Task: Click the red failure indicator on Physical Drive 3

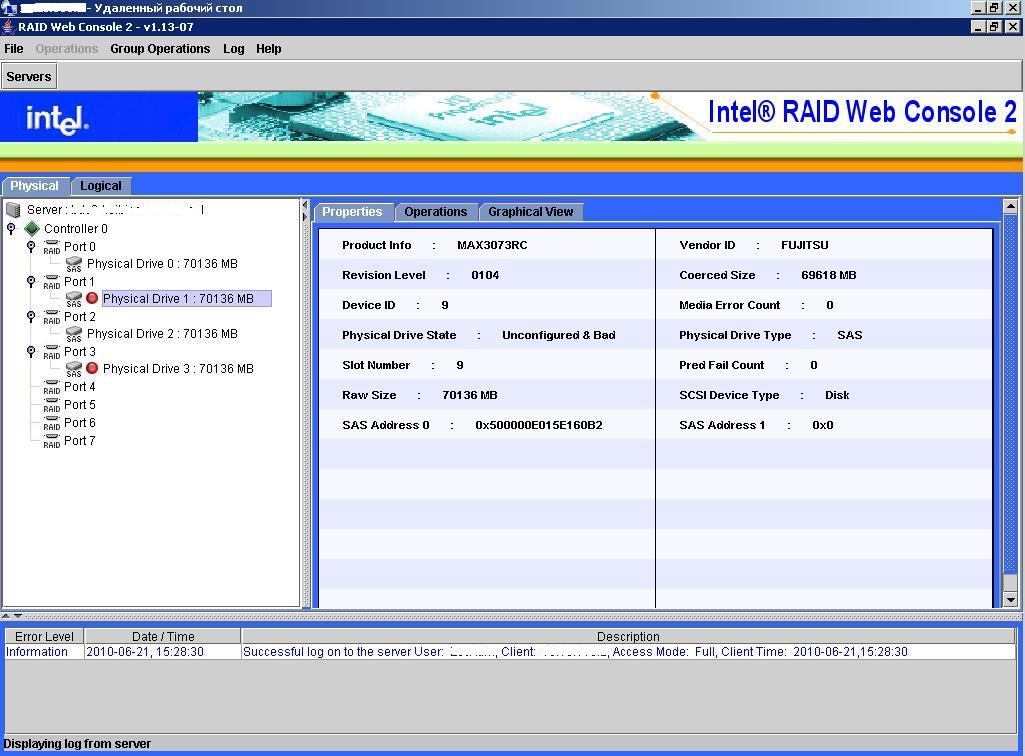Action: (x=92, y=369)
